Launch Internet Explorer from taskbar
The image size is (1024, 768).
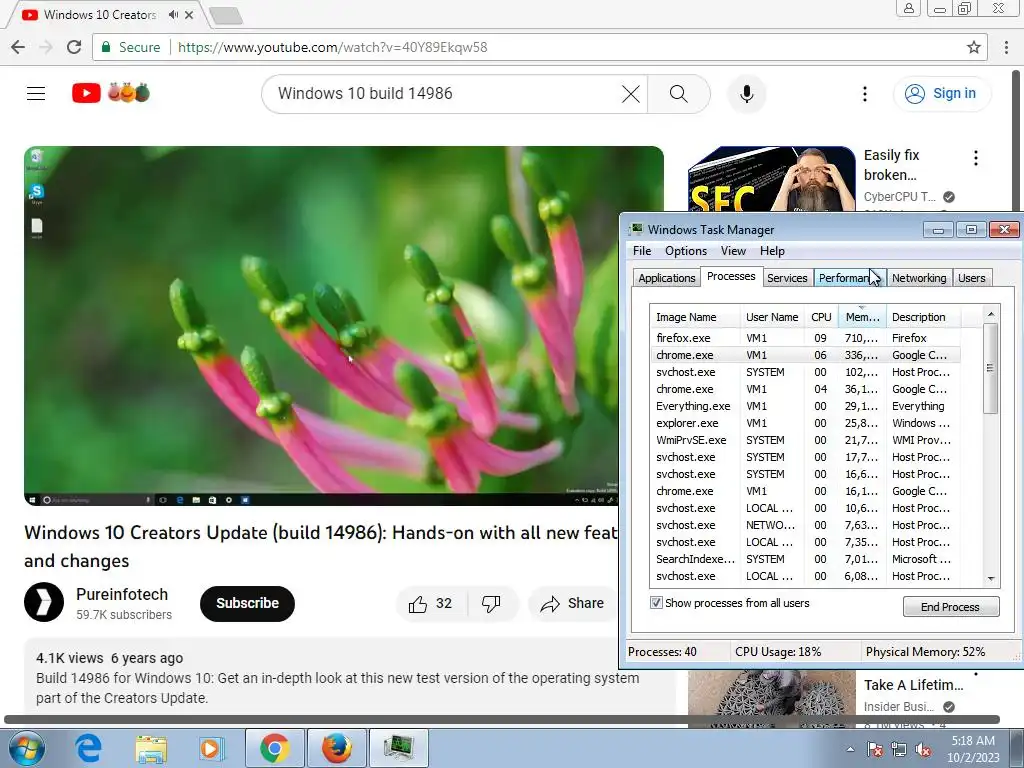point(89,748)
